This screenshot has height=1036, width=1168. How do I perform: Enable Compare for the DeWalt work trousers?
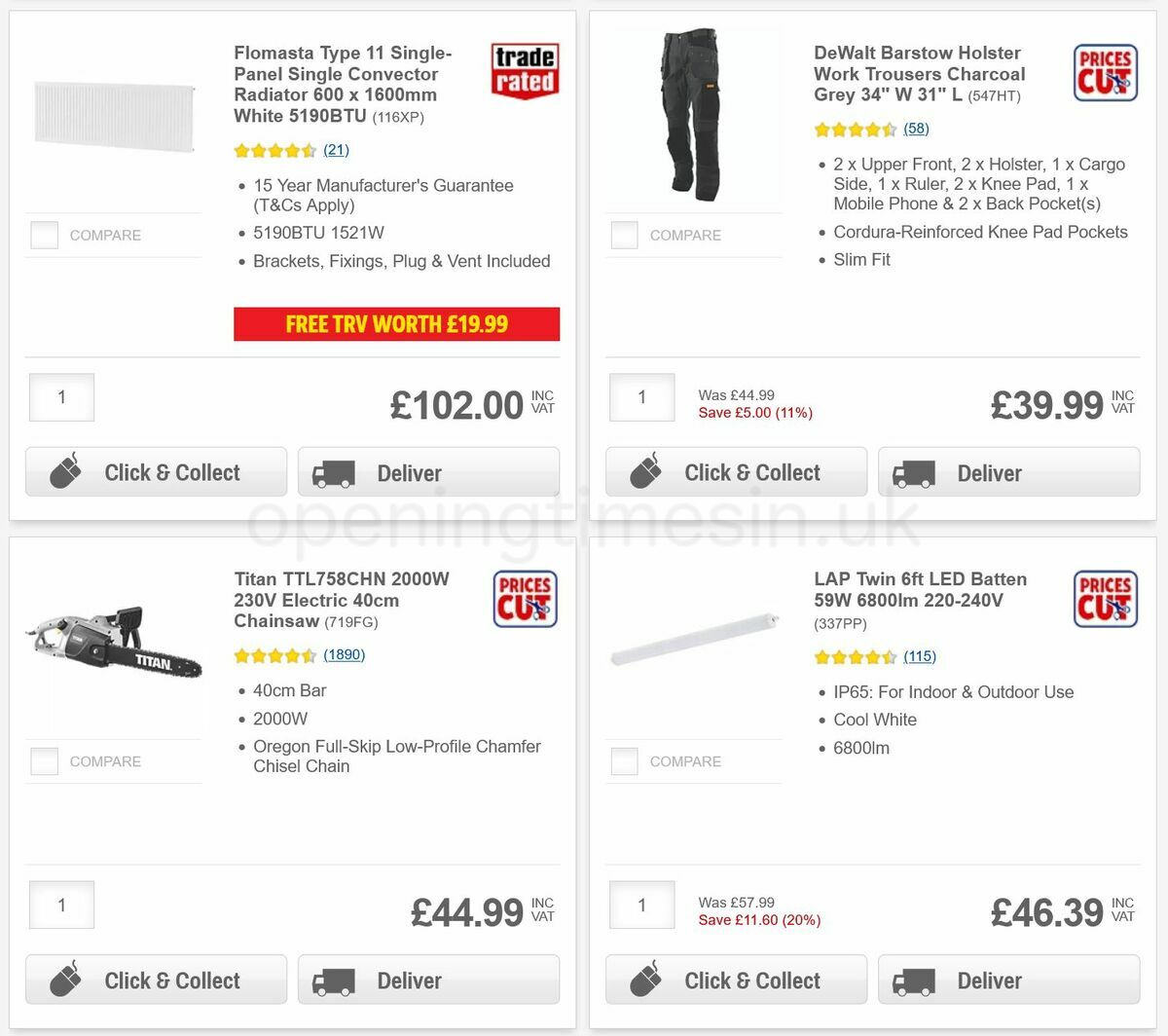pyautogui.click(x=624, y=235)
